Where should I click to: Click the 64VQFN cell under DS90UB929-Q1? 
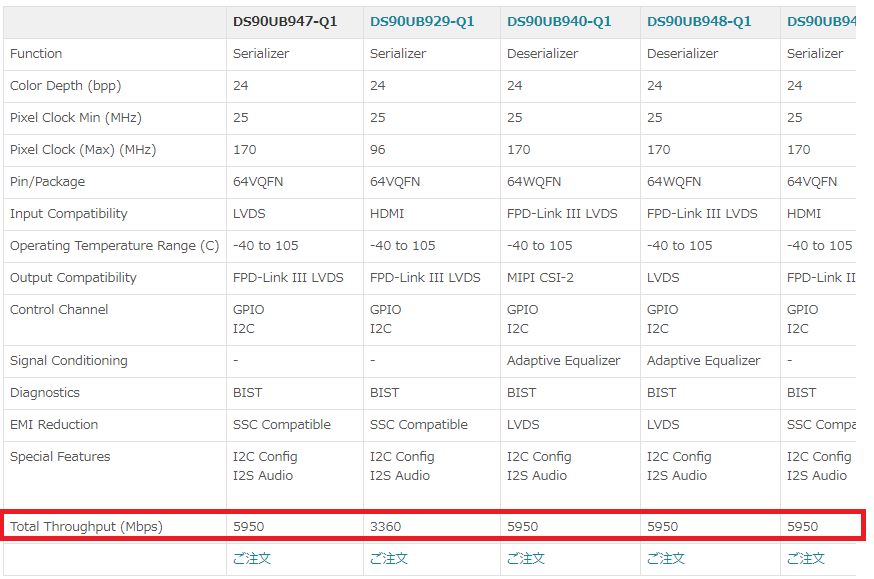pos(395,182)
